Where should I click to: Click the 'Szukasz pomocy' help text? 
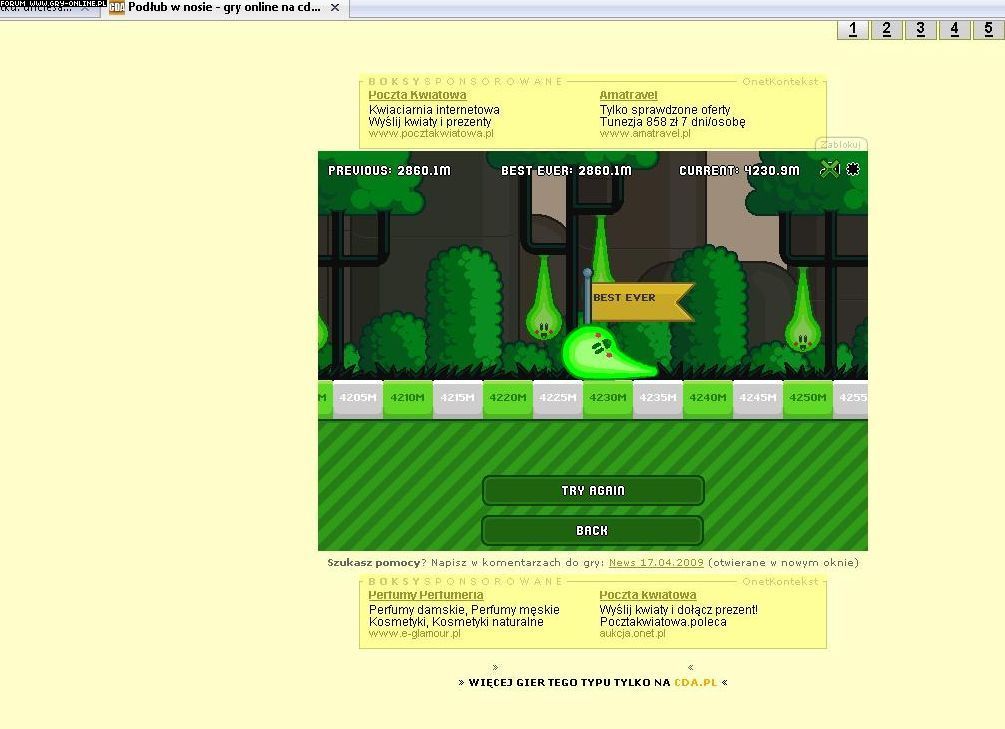click(x=374, y=562)
